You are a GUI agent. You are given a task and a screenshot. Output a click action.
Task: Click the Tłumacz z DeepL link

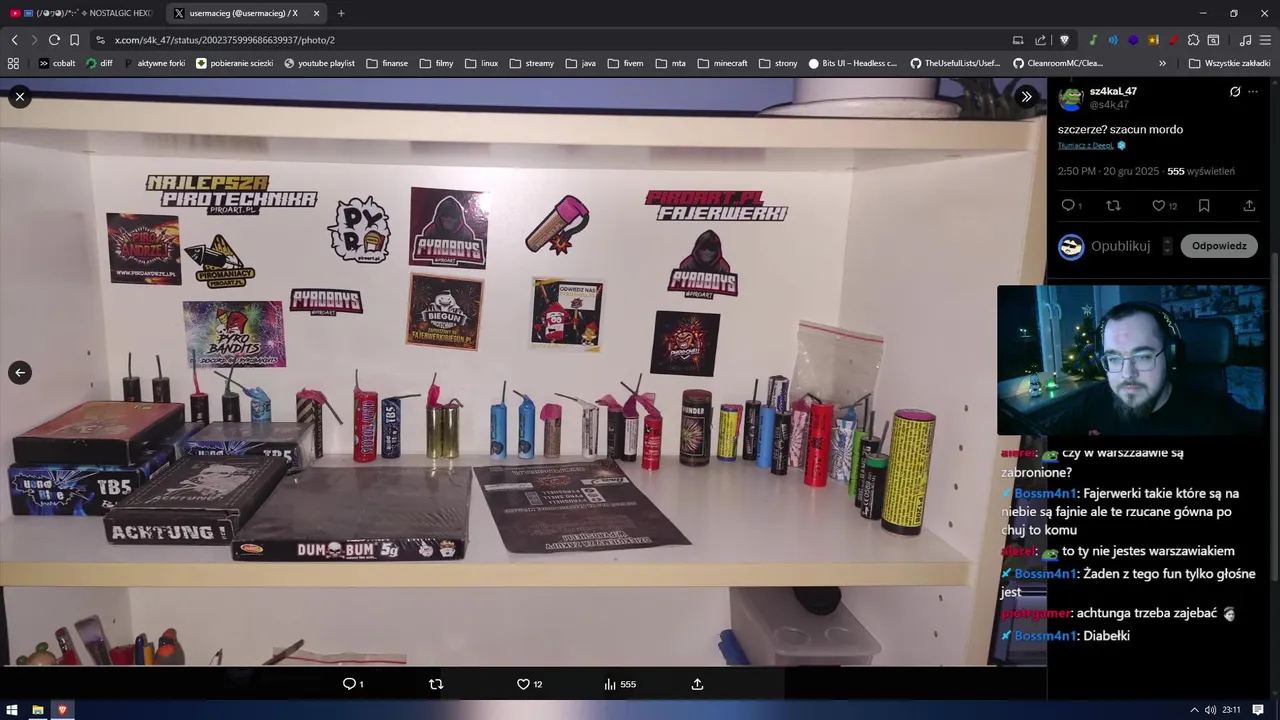[x=1086, y=145]
